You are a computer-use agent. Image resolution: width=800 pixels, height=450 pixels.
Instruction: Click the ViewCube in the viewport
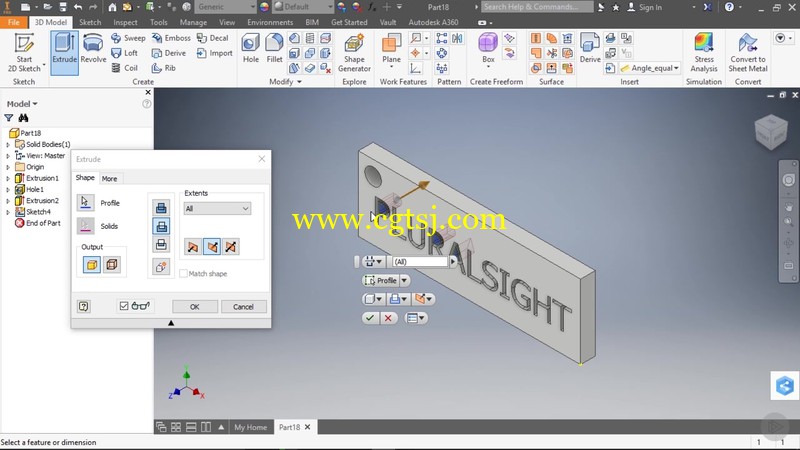(x=771, y=132)
